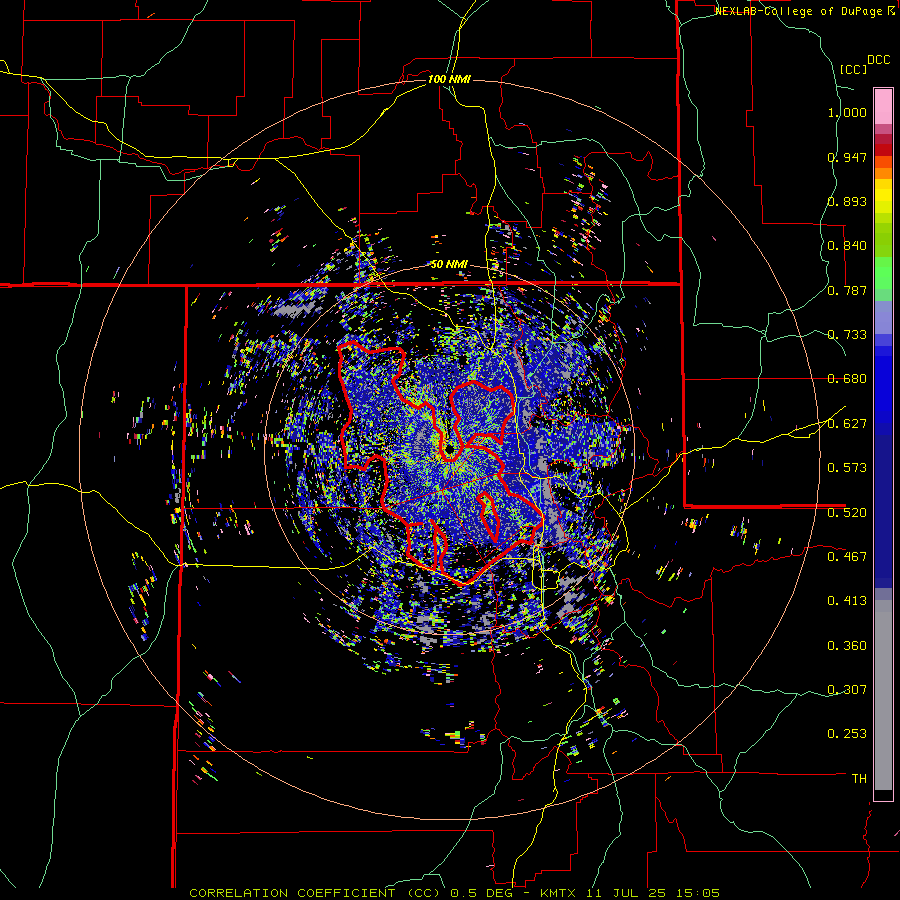Click the KMTX radar site identifier
This screenshot has width=900, height=900.
(x=560, y=893)
